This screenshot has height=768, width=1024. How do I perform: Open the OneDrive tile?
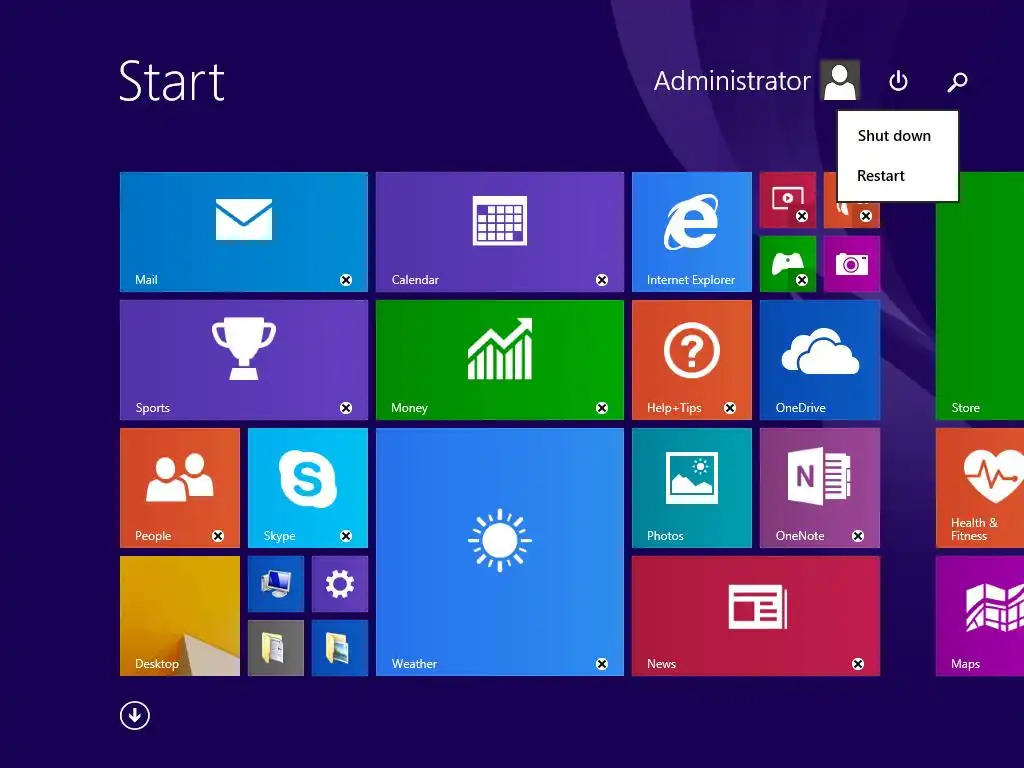tap(820, 360)
